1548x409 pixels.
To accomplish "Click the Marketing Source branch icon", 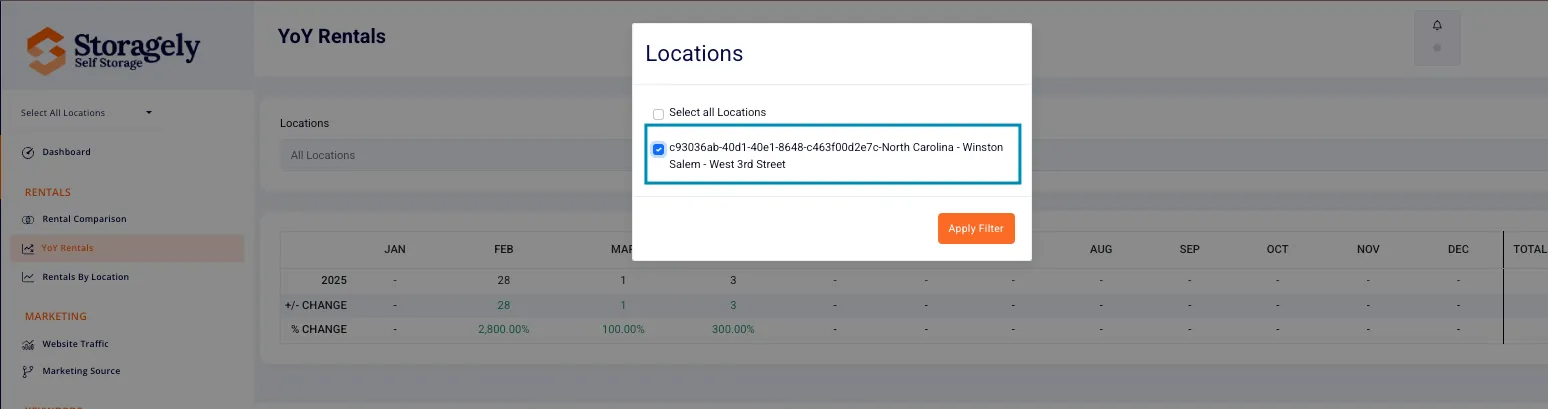I will coord(28,371).
